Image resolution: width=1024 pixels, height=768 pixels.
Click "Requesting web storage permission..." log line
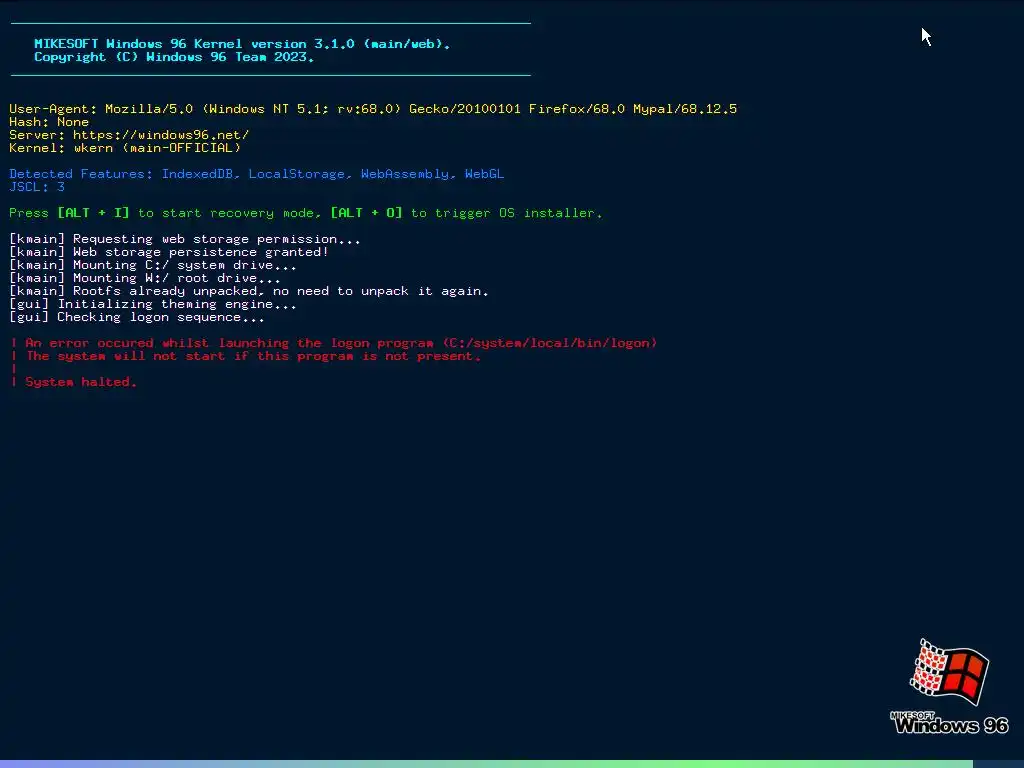coord(185,239)
